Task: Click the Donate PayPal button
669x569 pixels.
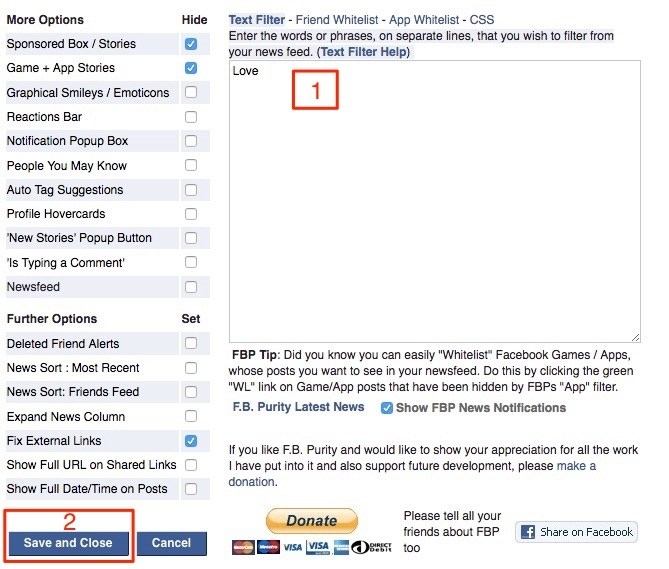Action: pyautogui.click(x=311, y=520)
